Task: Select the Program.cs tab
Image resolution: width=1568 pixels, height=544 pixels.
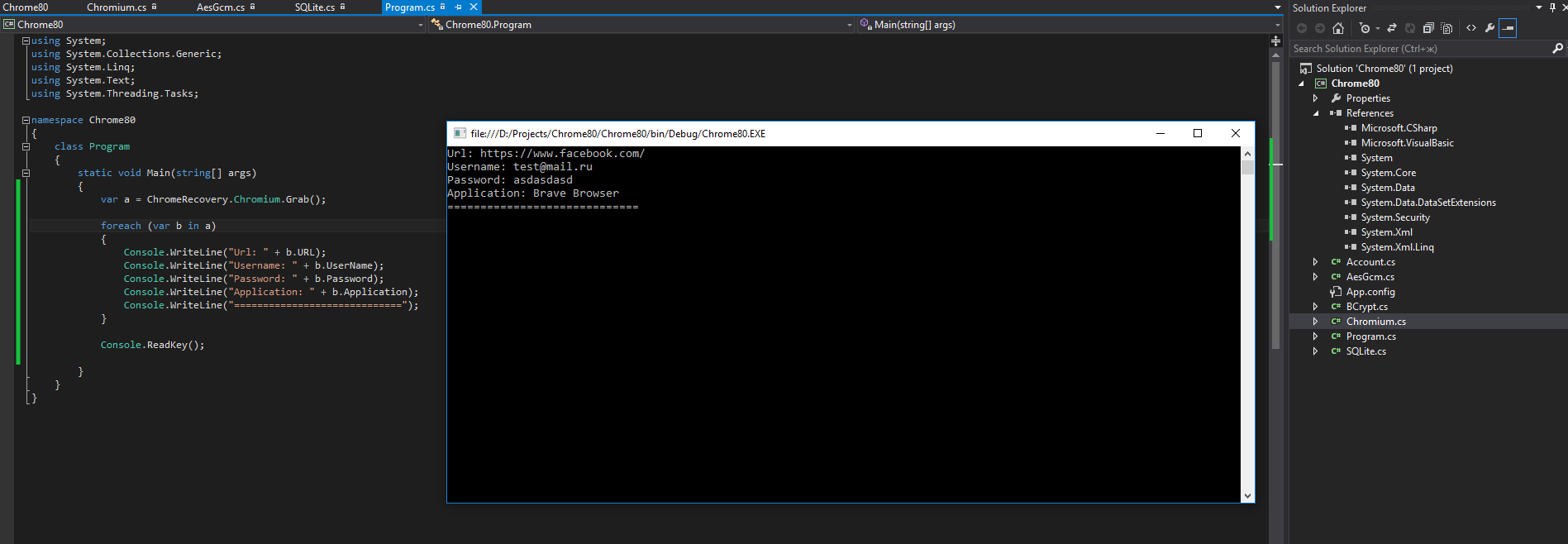Action: 410,7
